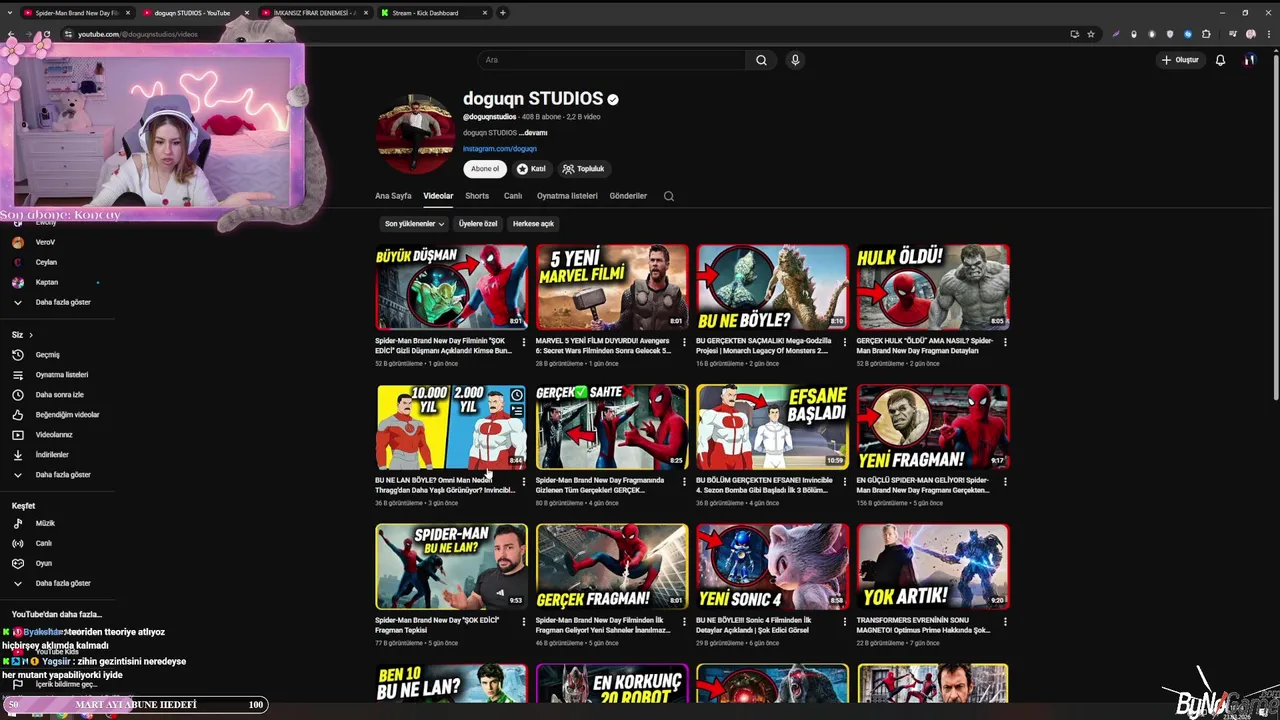Switch to the Videolar tab
This screenshot has height=720, width=1280.
click(438, 196)
